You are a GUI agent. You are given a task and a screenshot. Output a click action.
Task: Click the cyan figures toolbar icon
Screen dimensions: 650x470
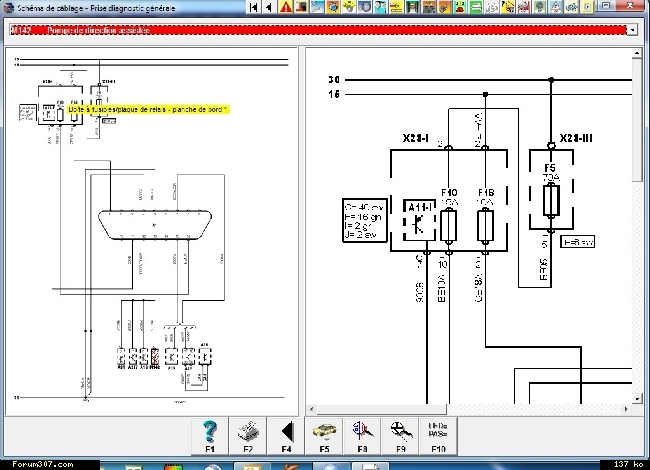[x=381, y=7]
